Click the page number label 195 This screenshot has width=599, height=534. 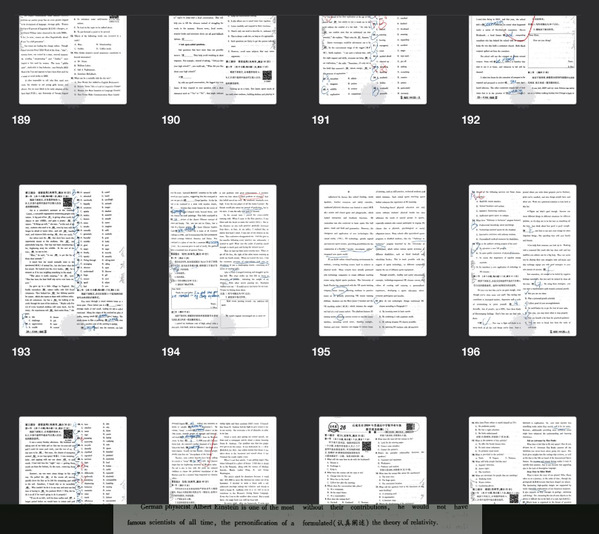(321, 352)
